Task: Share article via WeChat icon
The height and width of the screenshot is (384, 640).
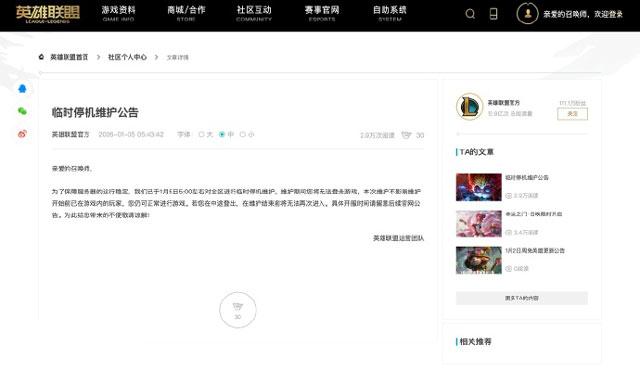Action: [22, 111]
